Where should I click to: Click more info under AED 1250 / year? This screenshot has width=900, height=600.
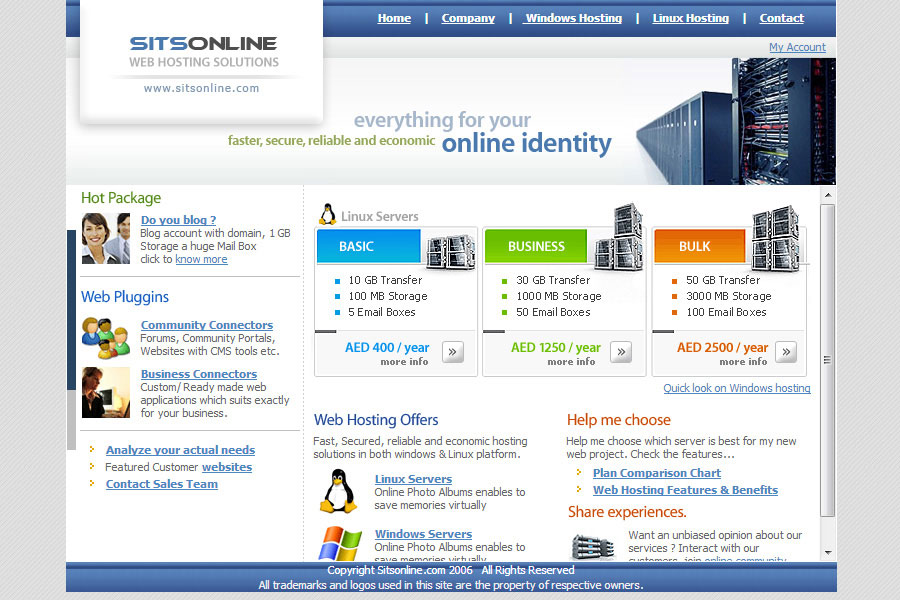(x=571, y=362)
